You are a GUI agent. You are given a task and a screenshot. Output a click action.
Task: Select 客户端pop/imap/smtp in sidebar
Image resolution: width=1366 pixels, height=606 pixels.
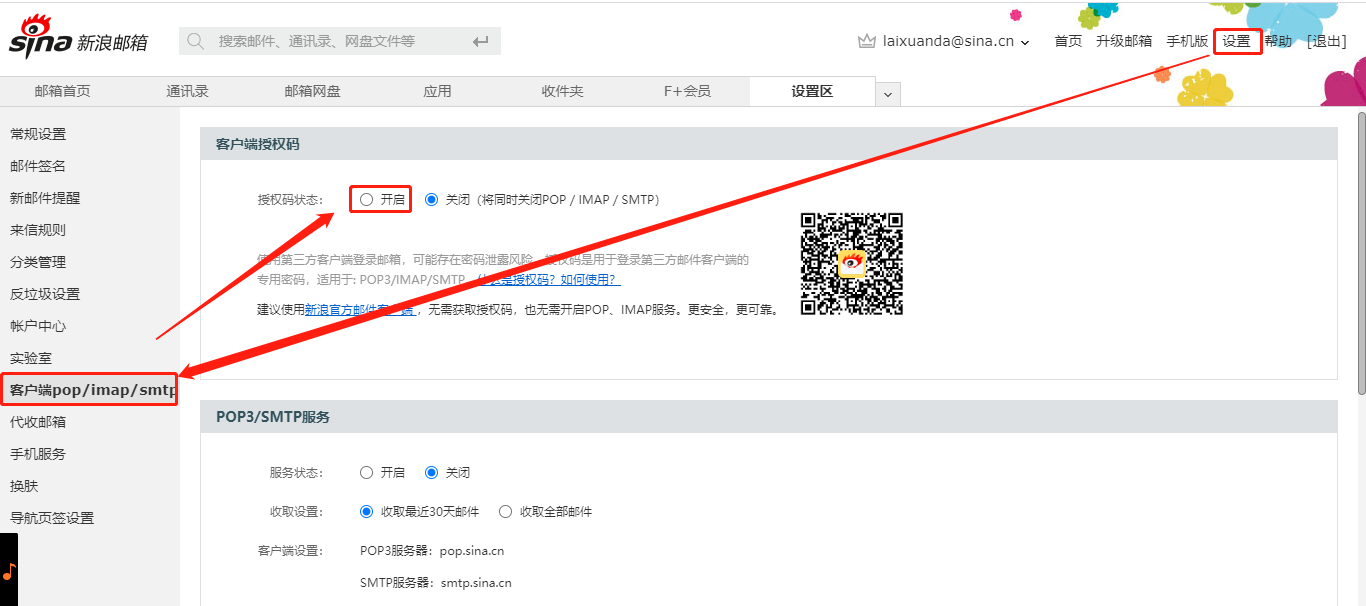point(92,390)
